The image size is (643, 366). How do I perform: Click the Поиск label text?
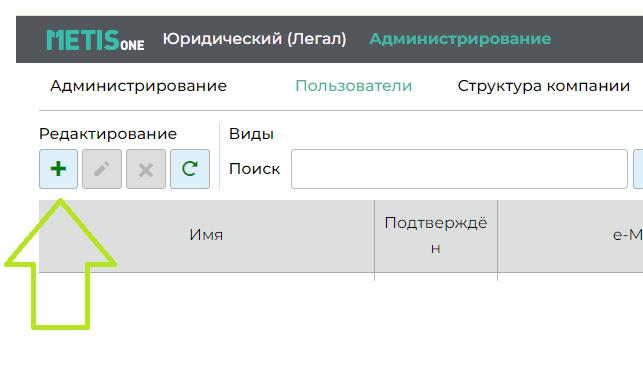pyautogui.click(x=255, y=169)
